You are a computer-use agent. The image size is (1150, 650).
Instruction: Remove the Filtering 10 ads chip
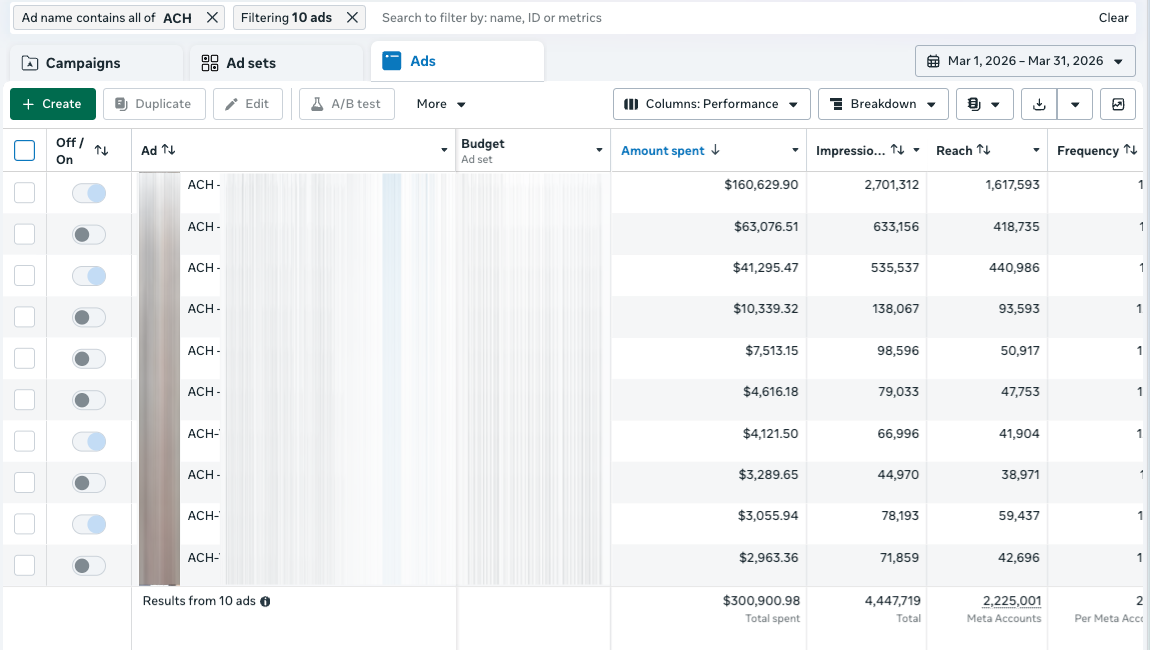[x=352, y=18]
